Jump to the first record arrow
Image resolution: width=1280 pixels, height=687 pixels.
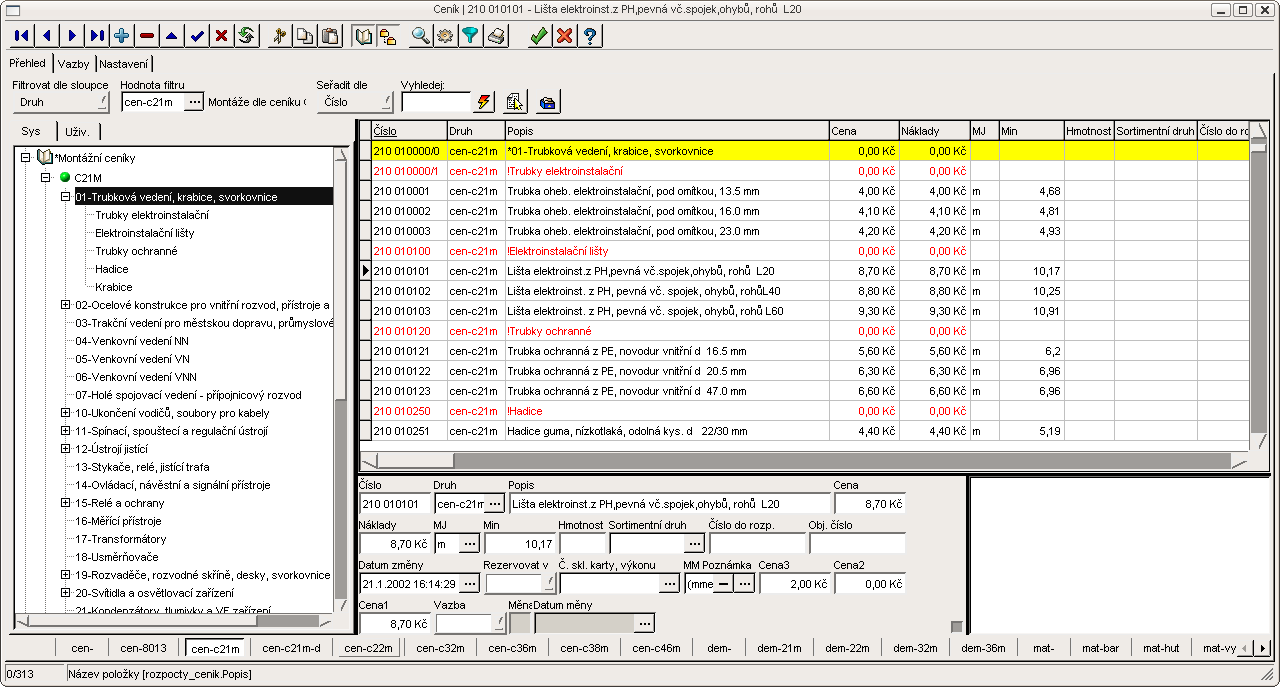click(x=21, y=36)
